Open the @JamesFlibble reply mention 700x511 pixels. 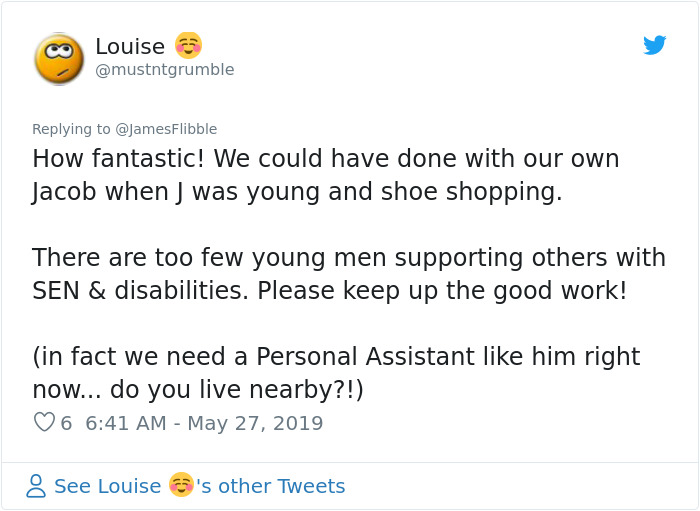(166, 129)
